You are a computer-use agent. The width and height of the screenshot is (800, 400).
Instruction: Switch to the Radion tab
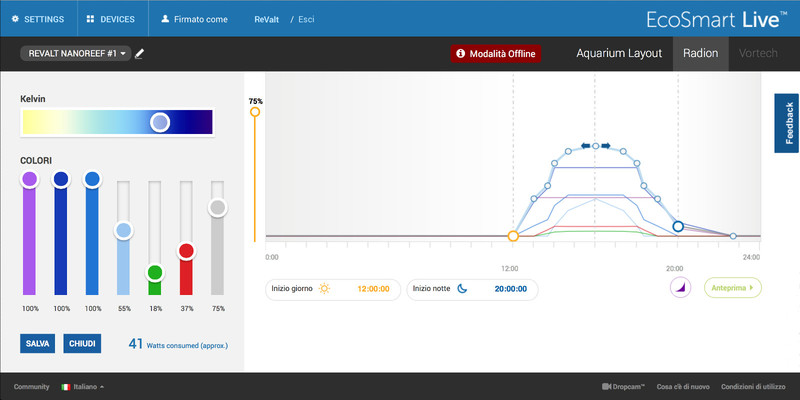[x=701, y=54]
